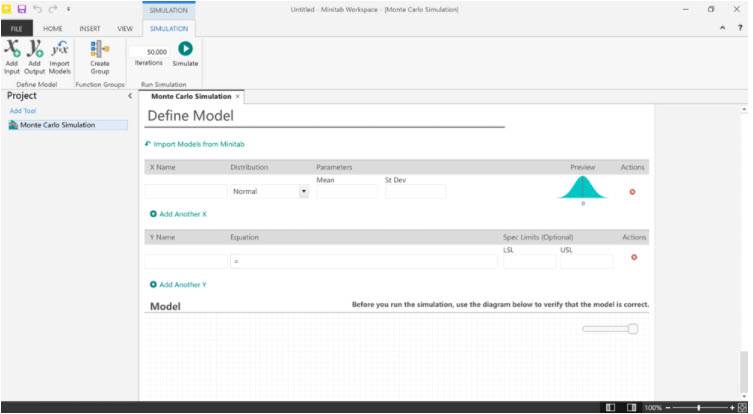Delete the Y output row

click(634, 257)
